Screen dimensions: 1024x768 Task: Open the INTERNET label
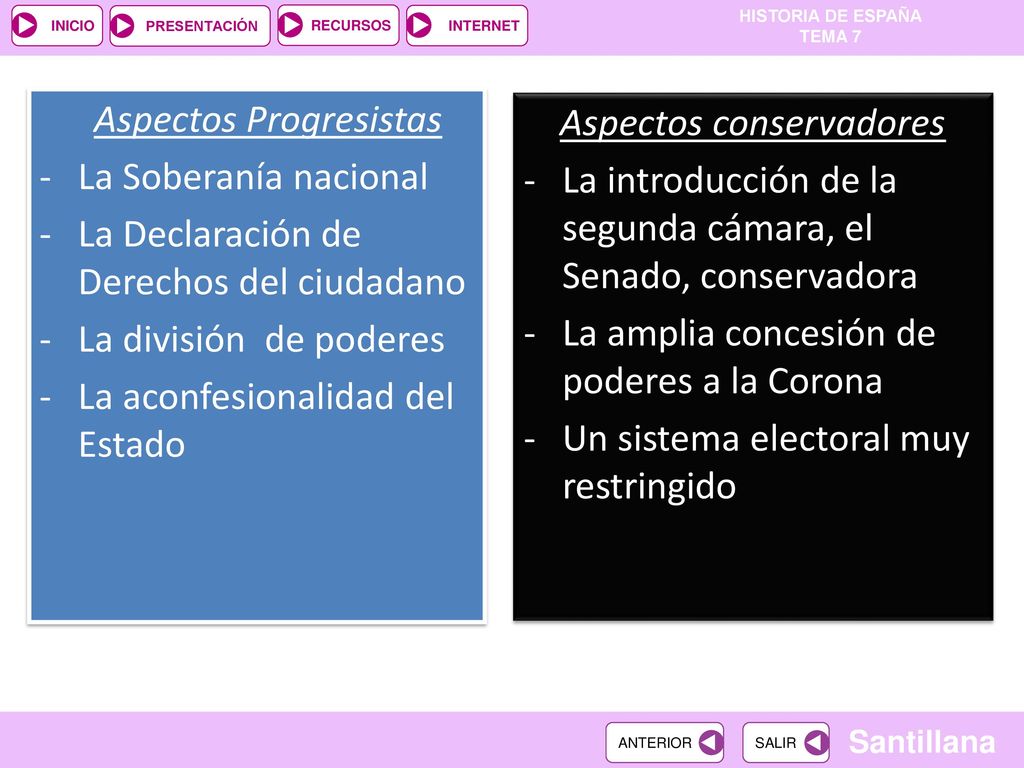click(x=483, y=26)
